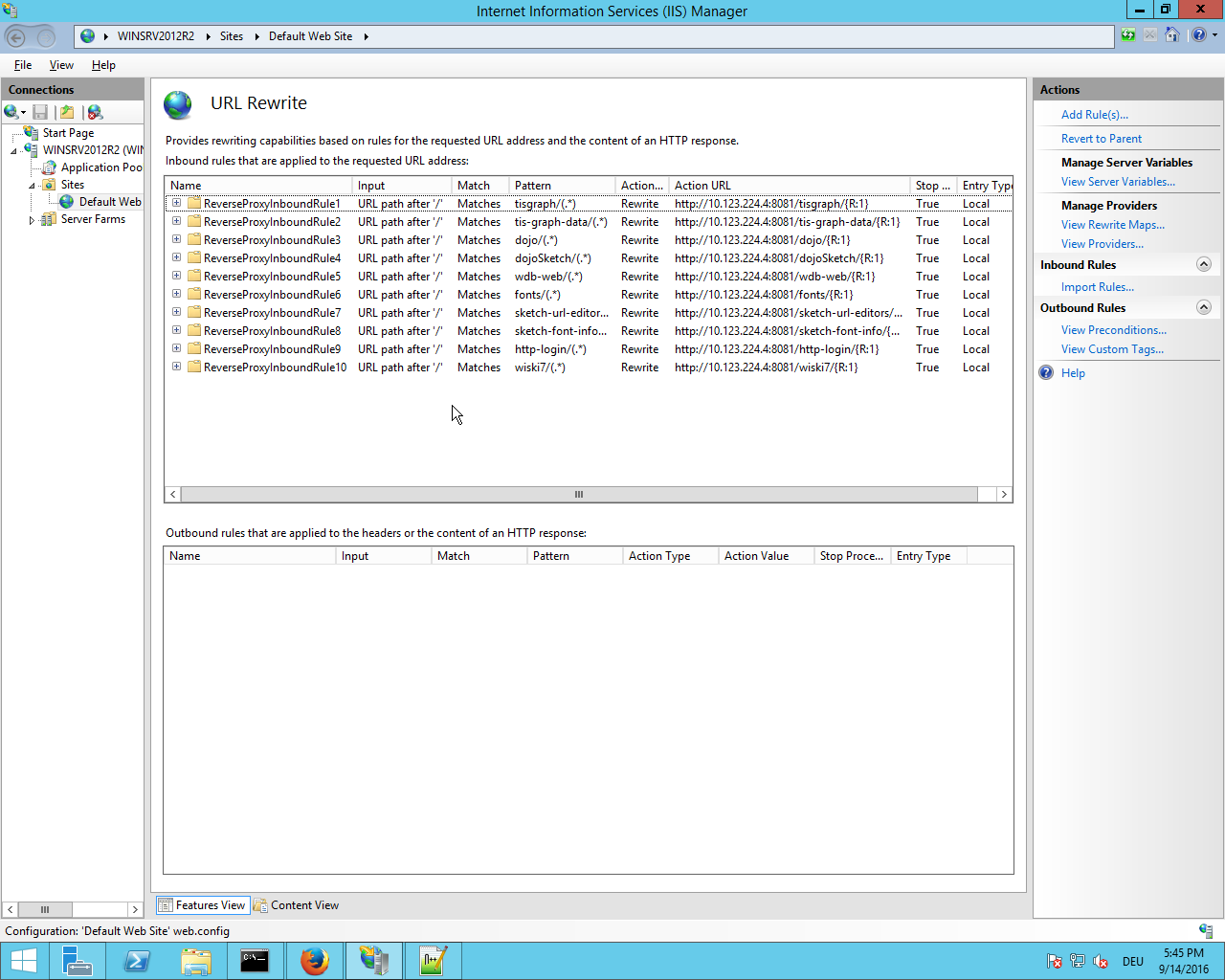The width and height of the screenshot is (1225, 980).
Task: Open help via the question mark icon
Action: pos(1198,35)
